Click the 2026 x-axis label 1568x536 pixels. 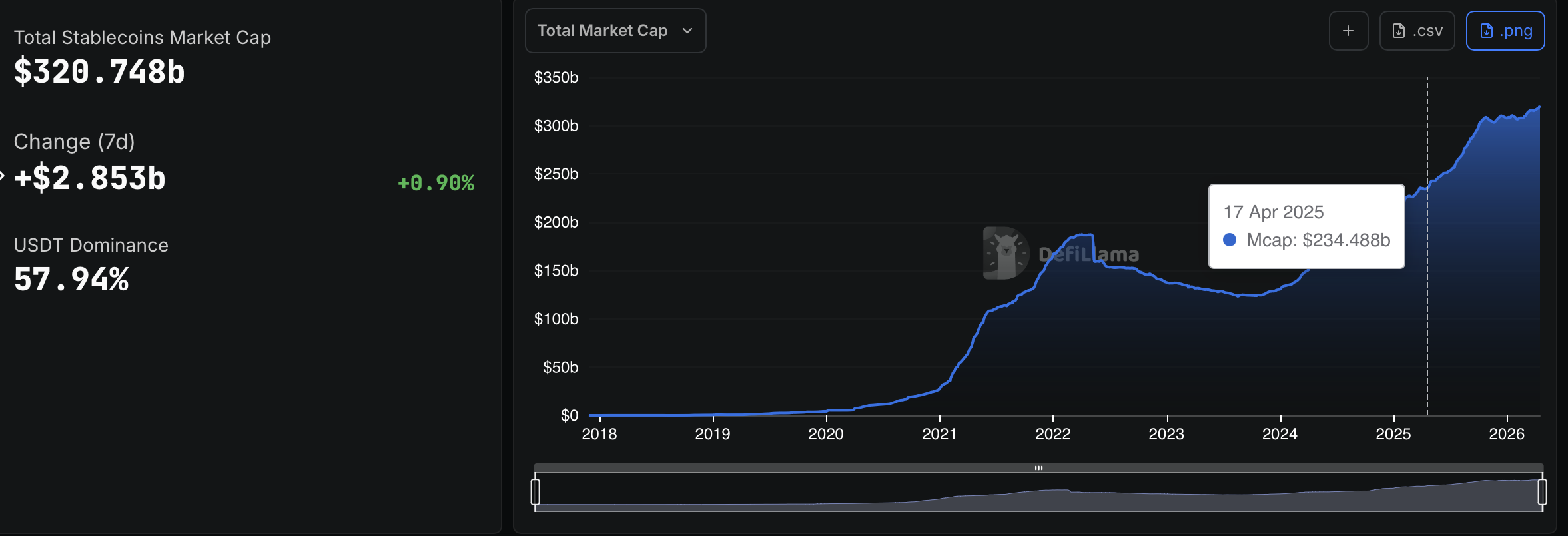tap(1506, 434)
